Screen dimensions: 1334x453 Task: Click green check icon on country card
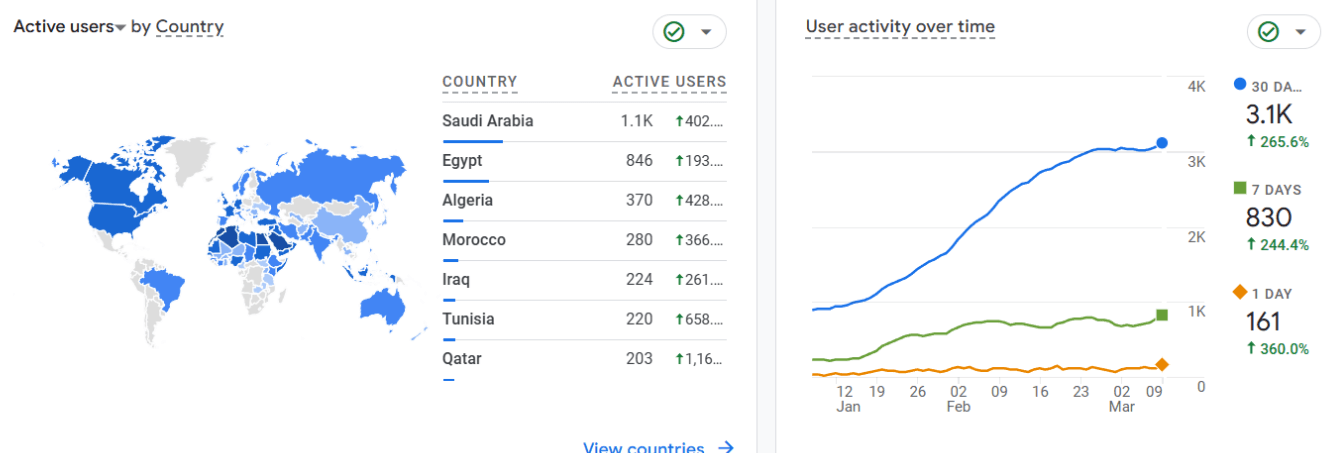point(674,32)
